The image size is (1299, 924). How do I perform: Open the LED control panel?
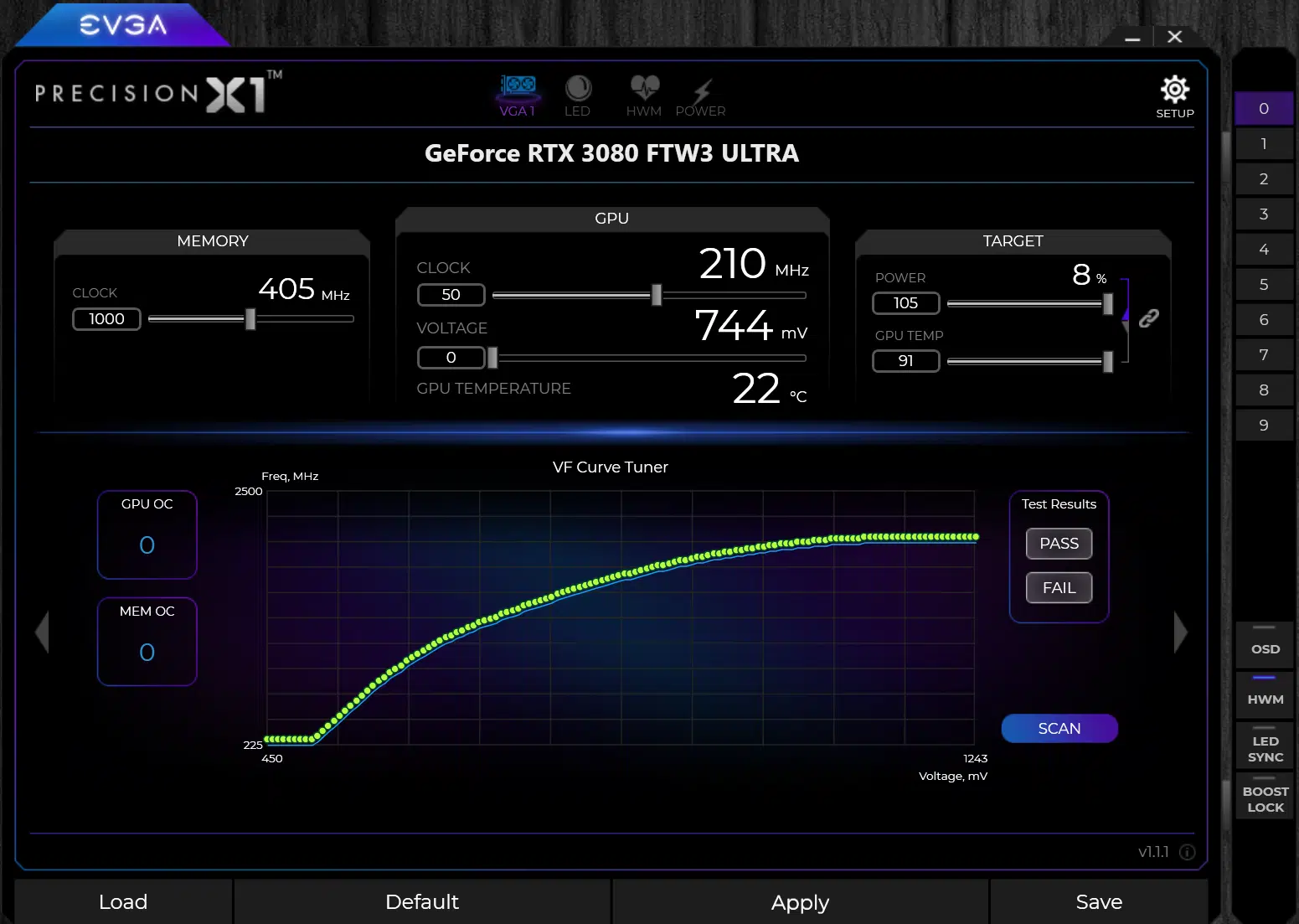coord(578,95)
